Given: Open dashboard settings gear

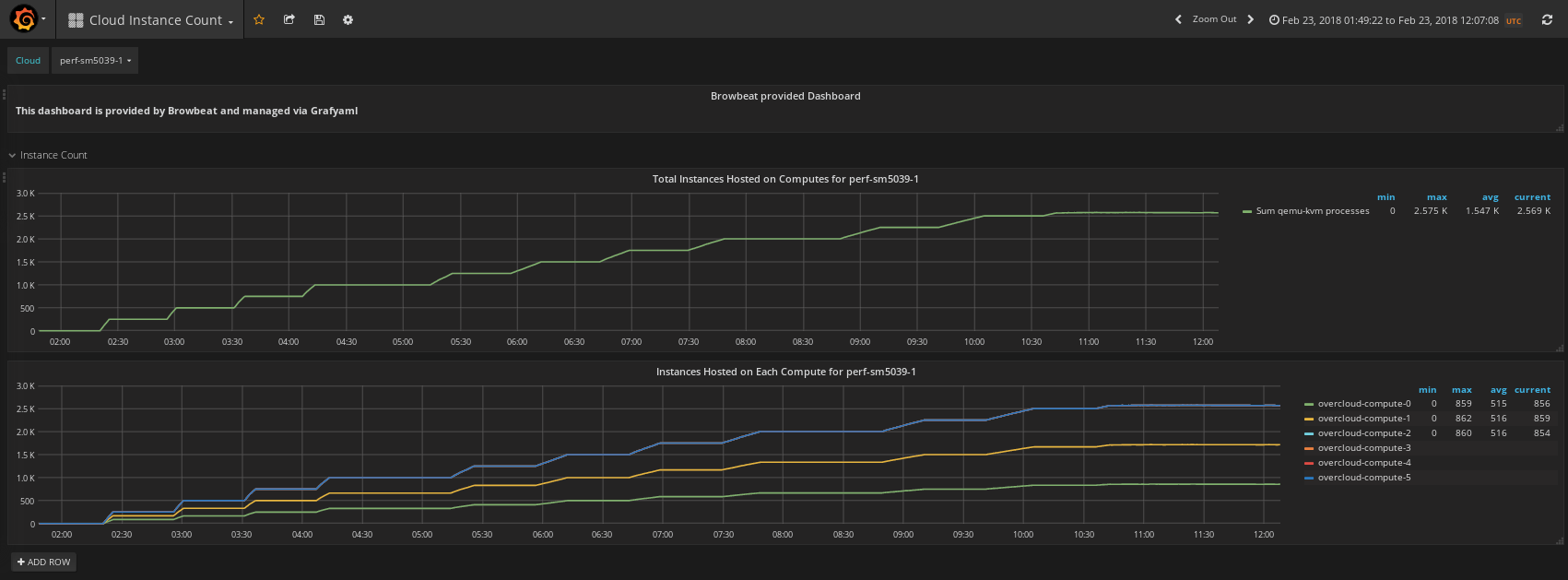Looking at the screenshot, I should coord(348,19).
